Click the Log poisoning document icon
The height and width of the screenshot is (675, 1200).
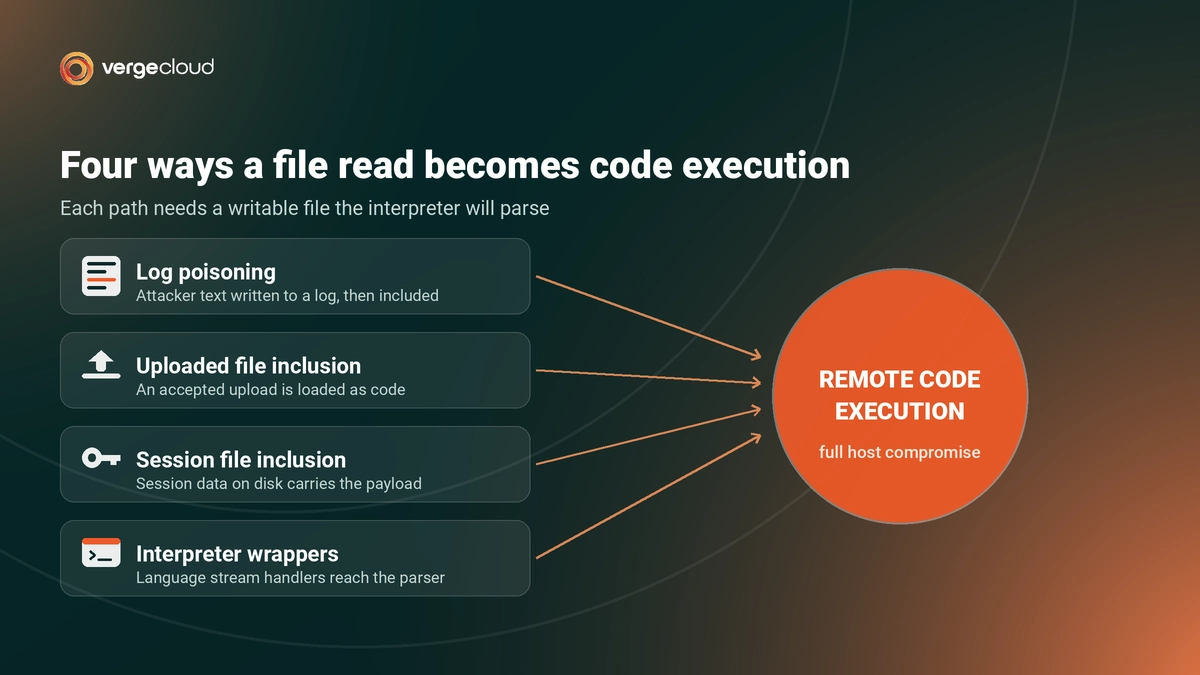pyautogui.click(x=101, y=276)
